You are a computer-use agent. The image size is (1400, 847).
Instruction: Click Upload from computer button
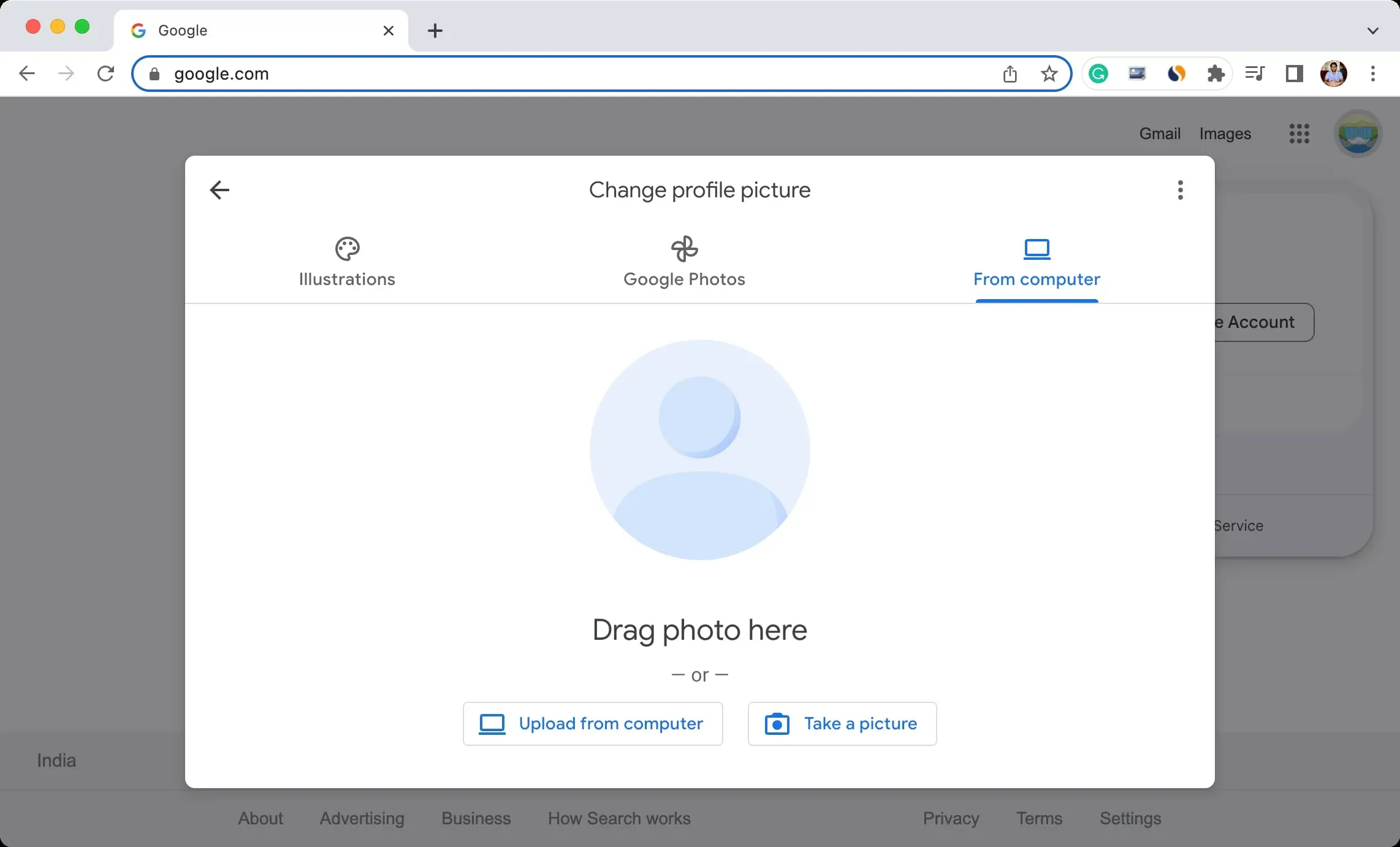[x=592, y=723]
